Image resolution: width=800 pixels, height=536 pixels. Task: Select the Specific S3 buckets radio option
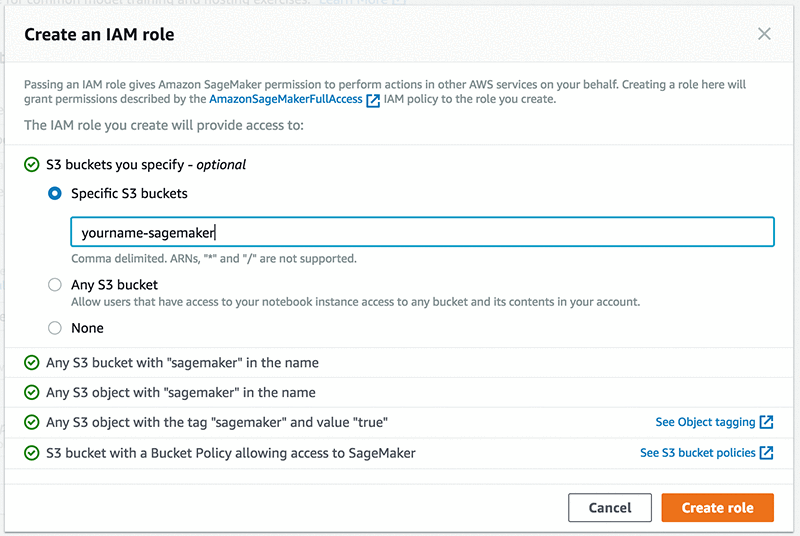[55, 193]
